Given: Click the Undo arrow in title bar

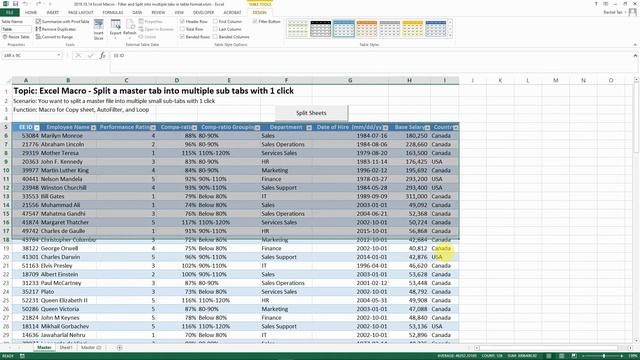Looking at the screenshot, I should [x=25, y=4].
